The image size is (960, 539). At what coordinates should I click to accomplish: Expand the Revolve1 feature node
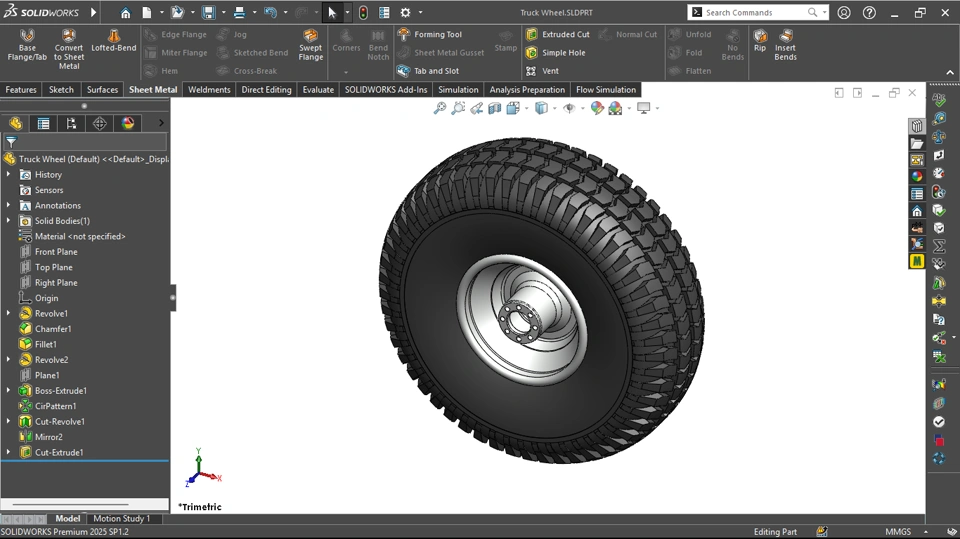(9, 314)
